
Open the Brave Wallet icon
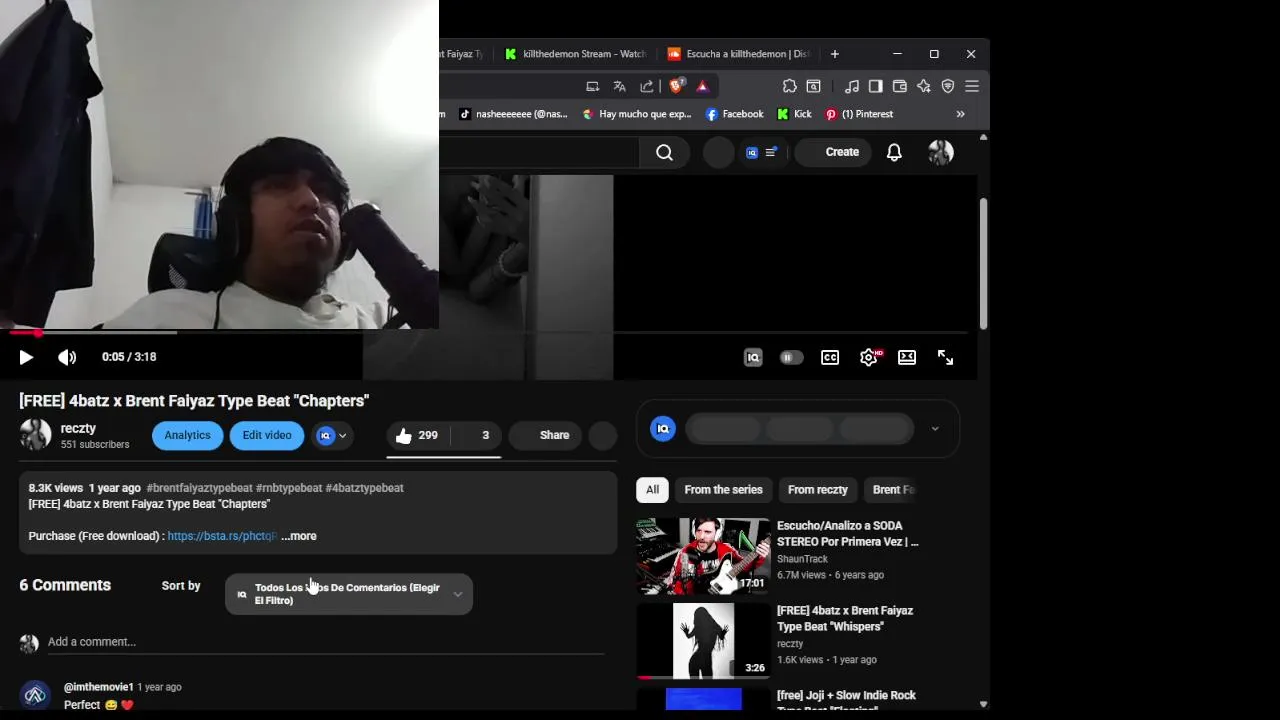click(x=900, y=86)
